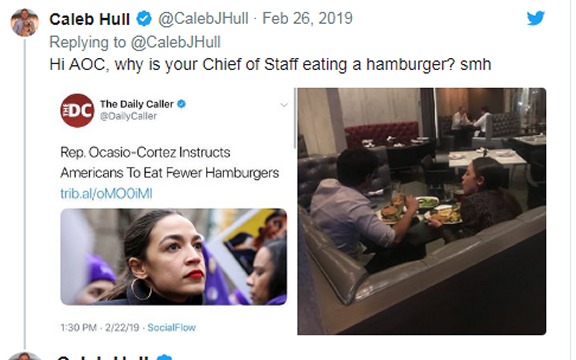Click the 1:30 PM 2/22/19 timestamp
Viewport: 576px width, 360px height.
[100, 327]
